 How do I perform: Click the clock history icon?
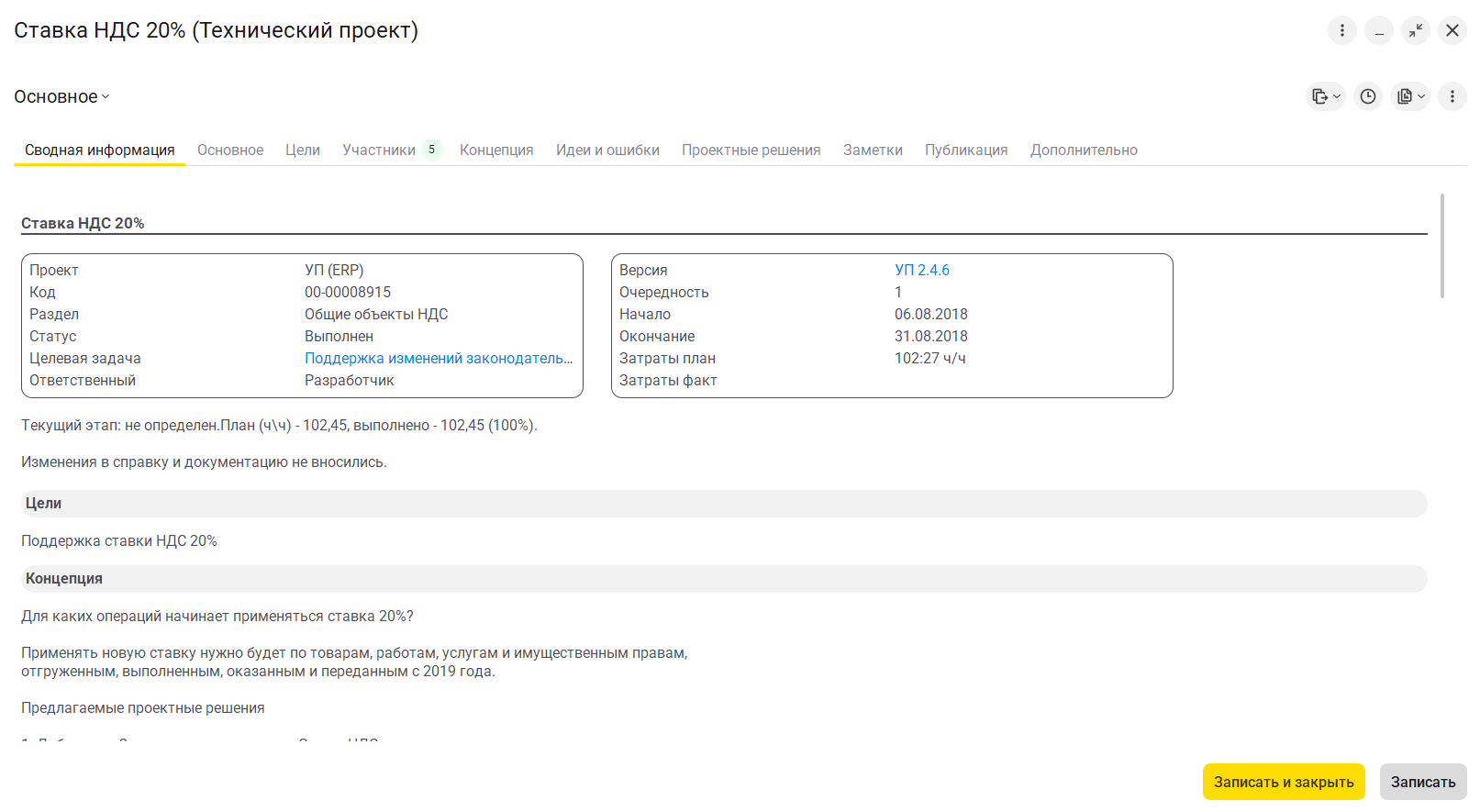(x=1367, y=96)
